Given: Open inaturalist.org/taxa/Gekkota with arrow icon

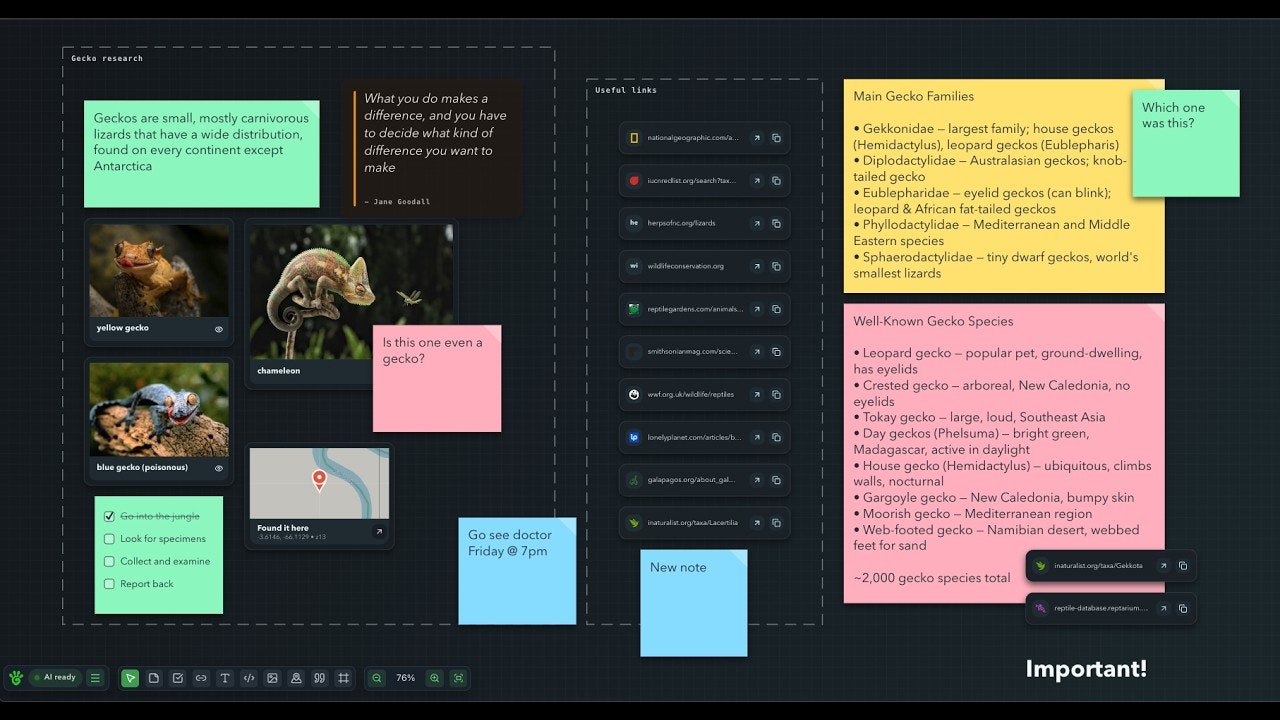Looking at the screenshot, I should point(1163,566).
